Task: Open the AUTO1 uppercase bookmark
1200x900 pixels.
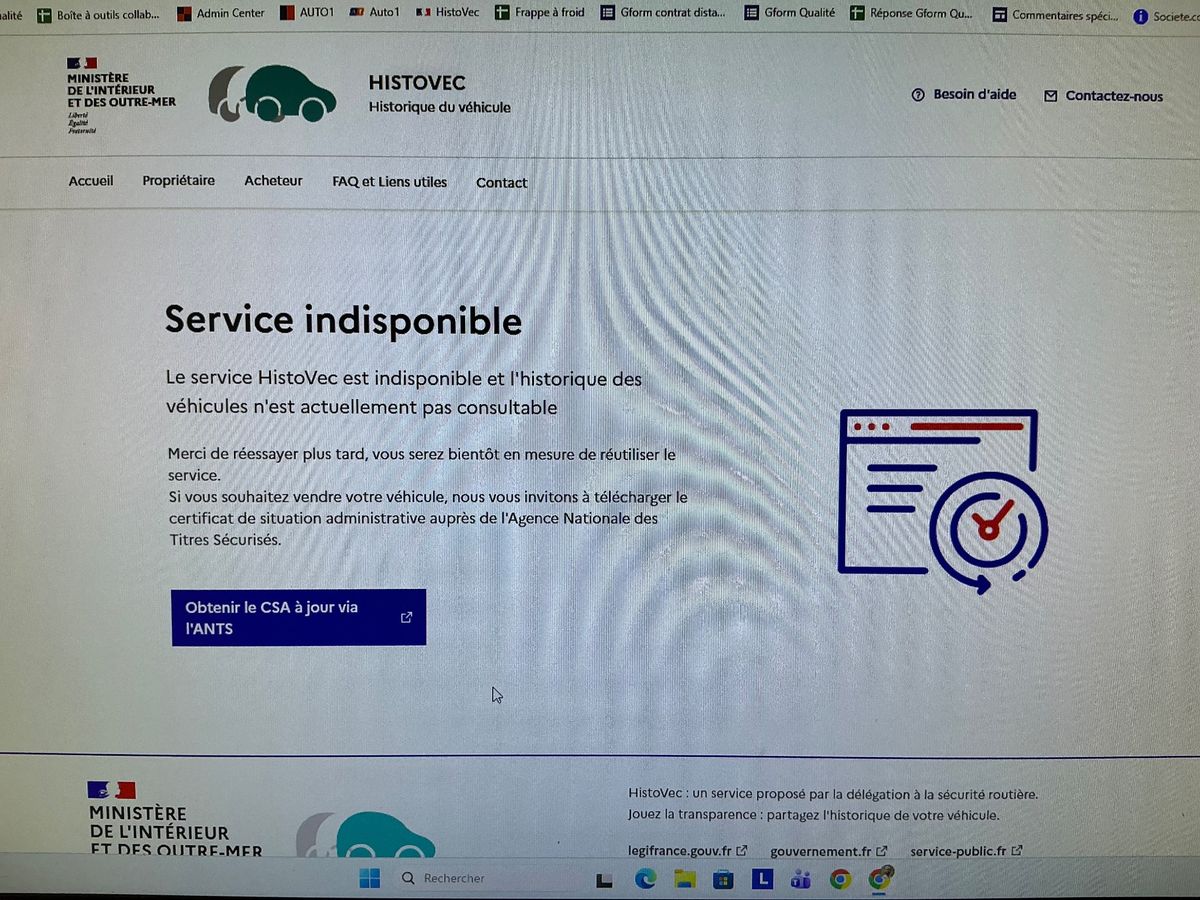Action: click(307, 13)
